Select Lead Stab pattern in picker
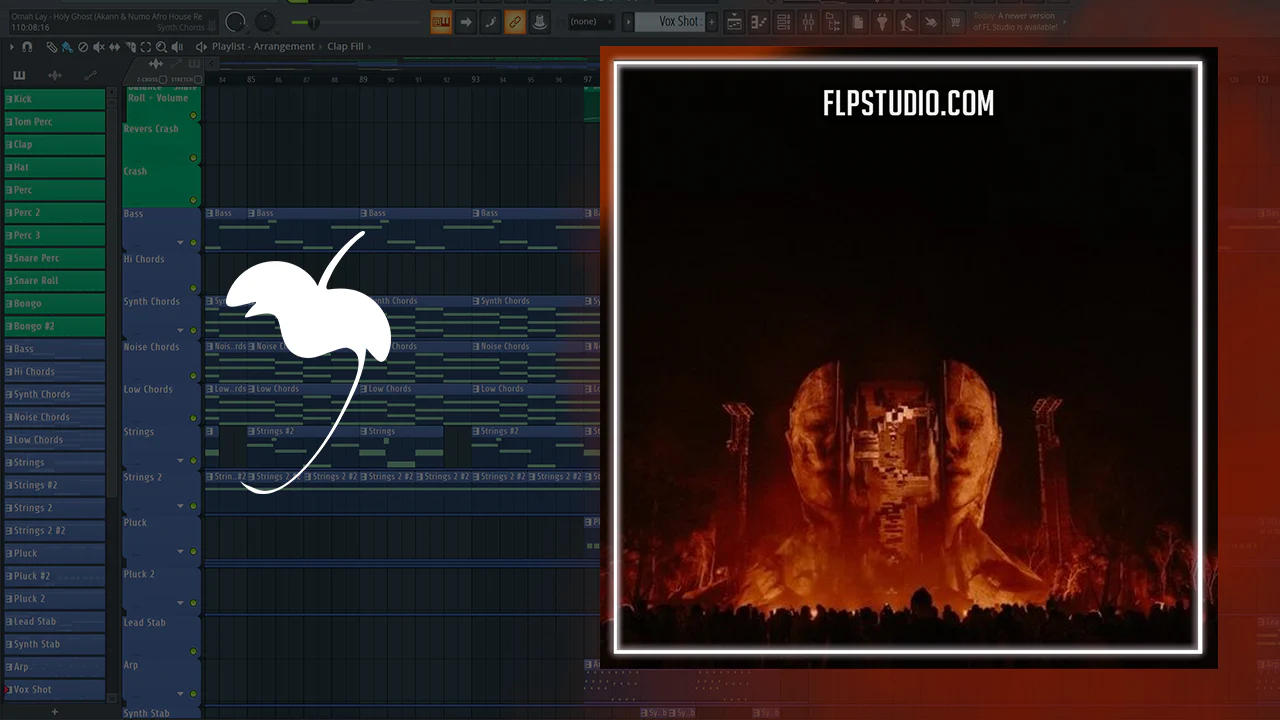The image size is (1280, 720). coord(55,621)
